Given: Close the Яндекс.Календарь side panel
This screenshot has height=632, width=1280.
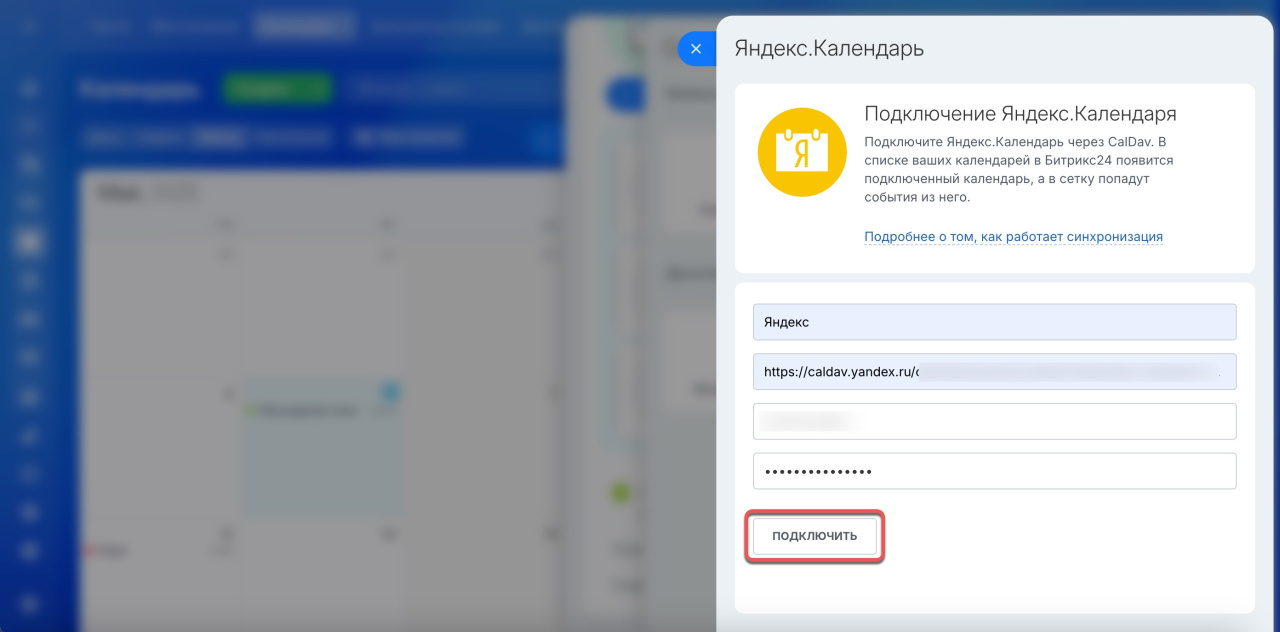Looking at the screenshot, I should [x=697, y=49].
